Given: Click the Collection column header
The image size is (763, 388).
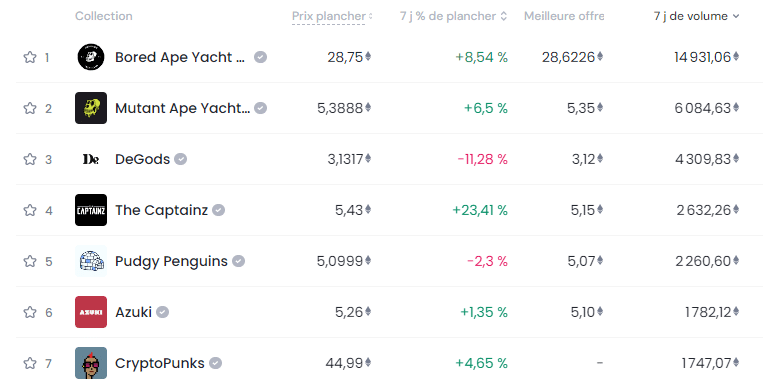Looking at the screenshot, I should pyautogui.click(x=104, y=16).
